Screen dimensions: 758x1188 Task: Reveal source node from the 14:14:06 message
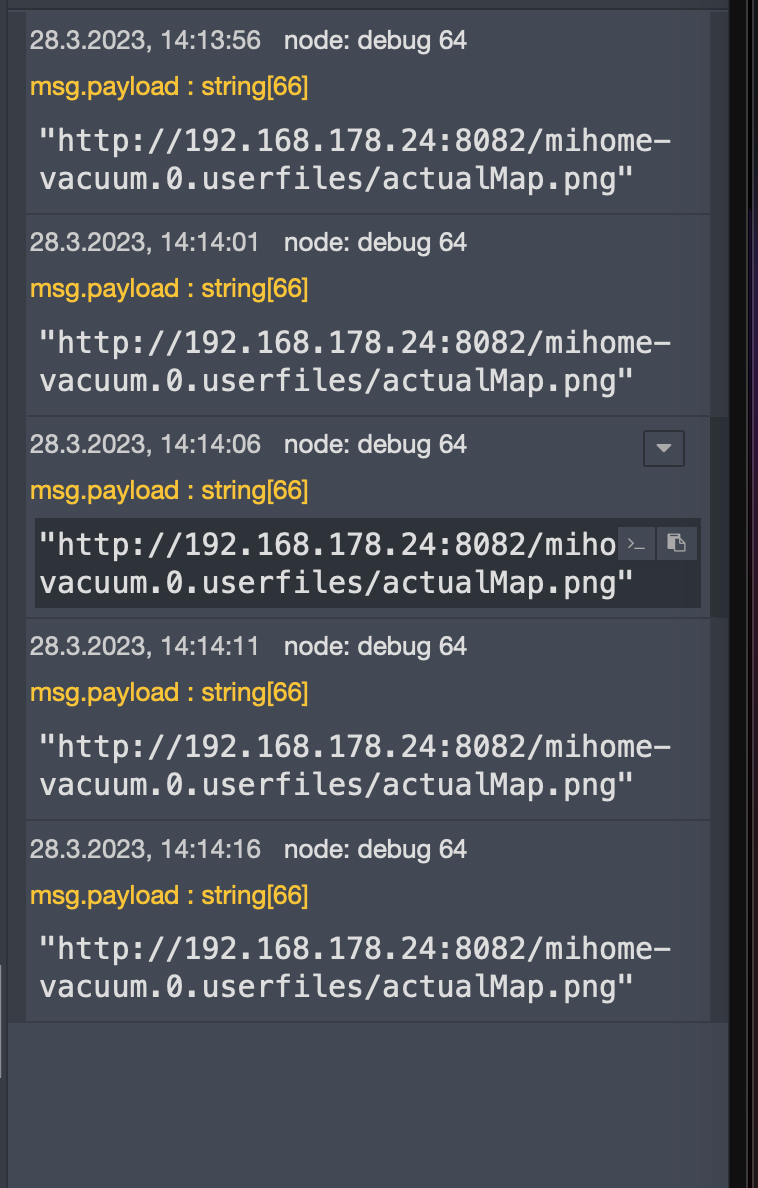point(375,444)
